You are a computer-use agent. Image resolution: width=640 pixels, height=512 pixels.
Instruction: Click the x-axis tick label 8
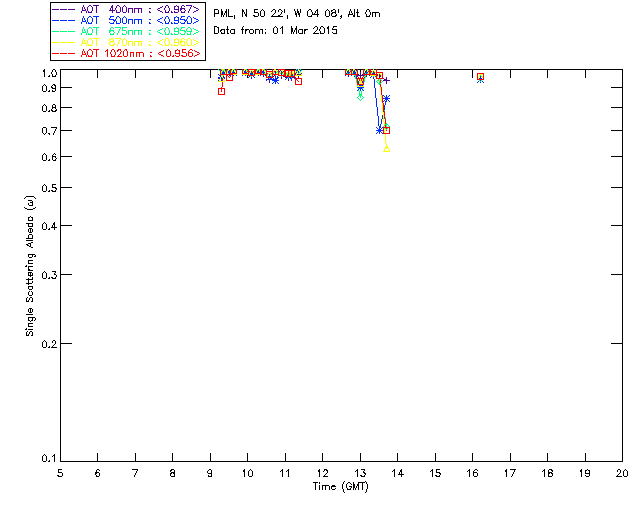click(x=173, y=473)
